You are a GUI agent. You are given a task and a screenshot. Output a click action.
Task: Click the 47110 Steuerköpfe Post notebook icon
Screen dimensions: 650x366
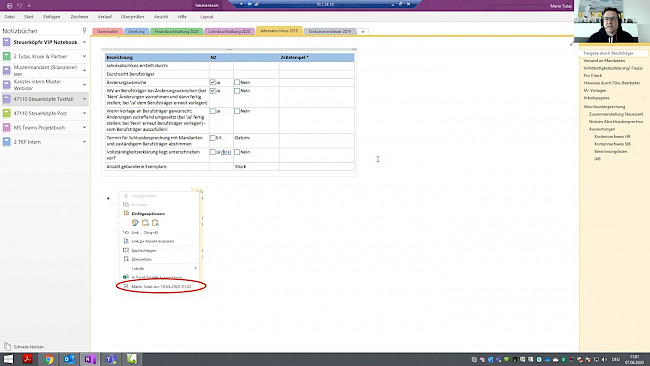tap(6, 113)
